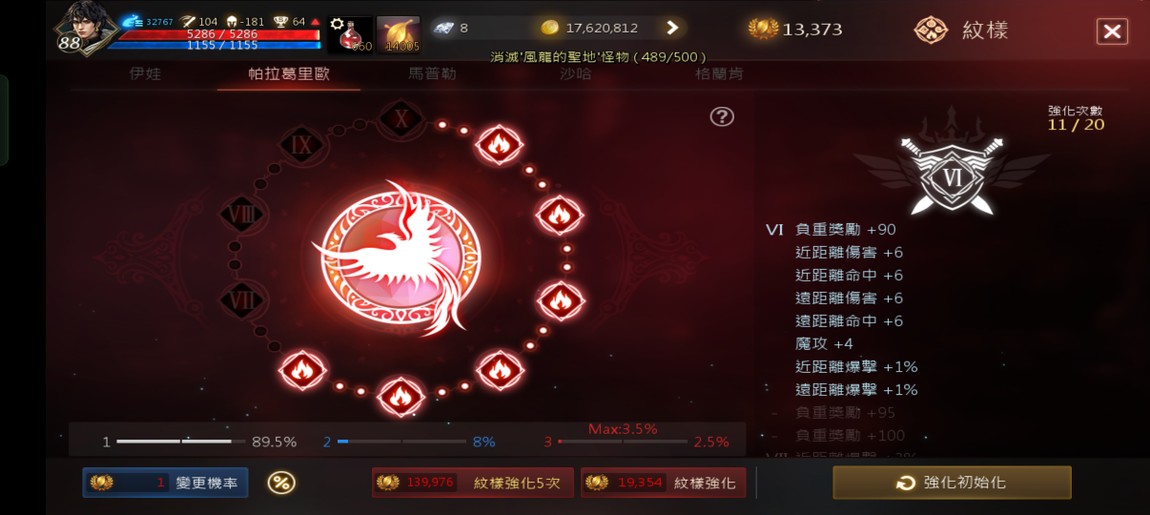This screenshot has width=1150, height=515.
Task: Expand the currency bar arrow
Action: (672, 28)
